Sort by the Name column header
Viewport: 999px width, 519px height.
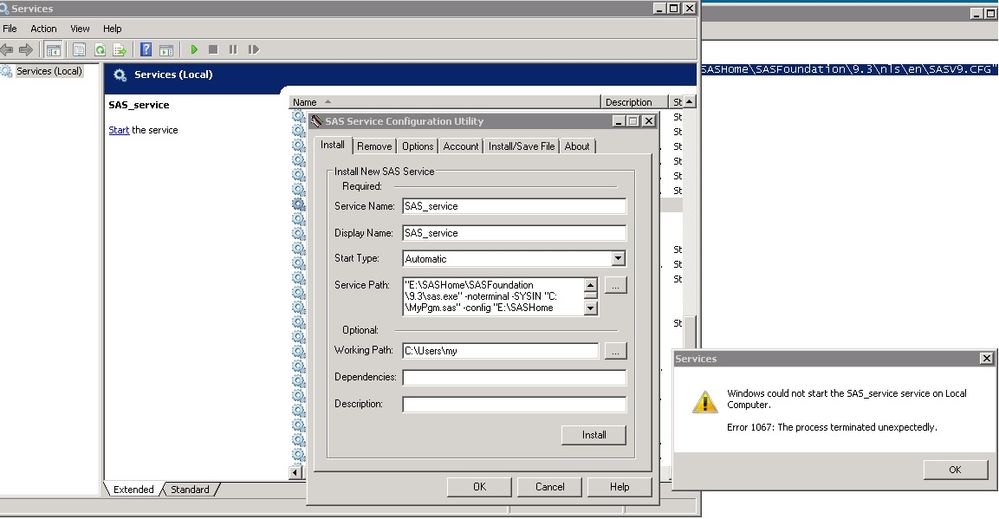445,102
